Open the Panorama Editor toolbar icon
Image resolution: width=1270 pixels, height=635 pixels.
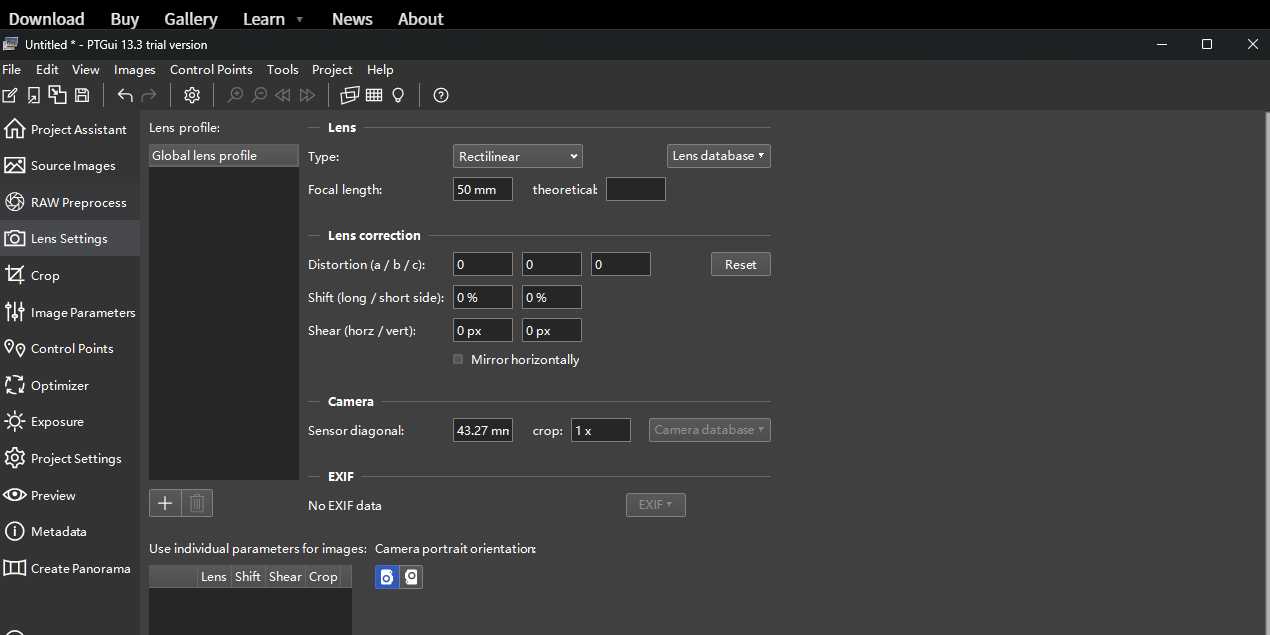(x=349, y=95)
